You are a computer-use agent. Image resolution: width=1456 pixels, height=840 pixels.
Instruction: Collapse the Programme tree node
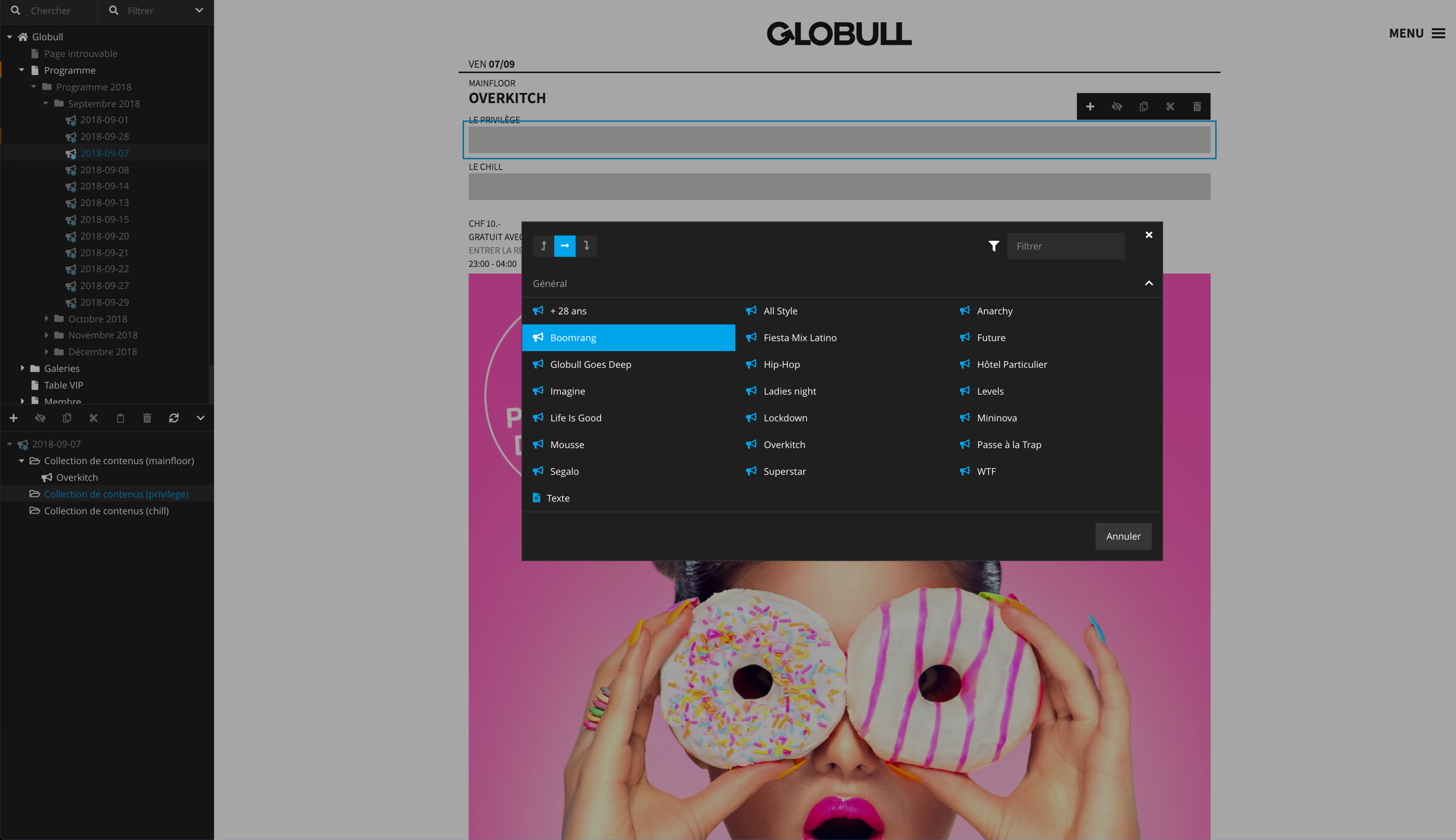pos(21,70)
